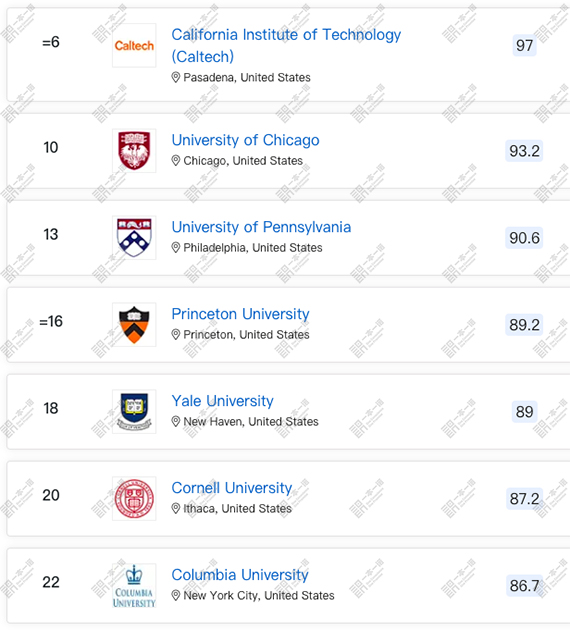Click the location pin icon beside Ithaca
The width and height of the screenshot is (570, 630).
click(176, 508)
